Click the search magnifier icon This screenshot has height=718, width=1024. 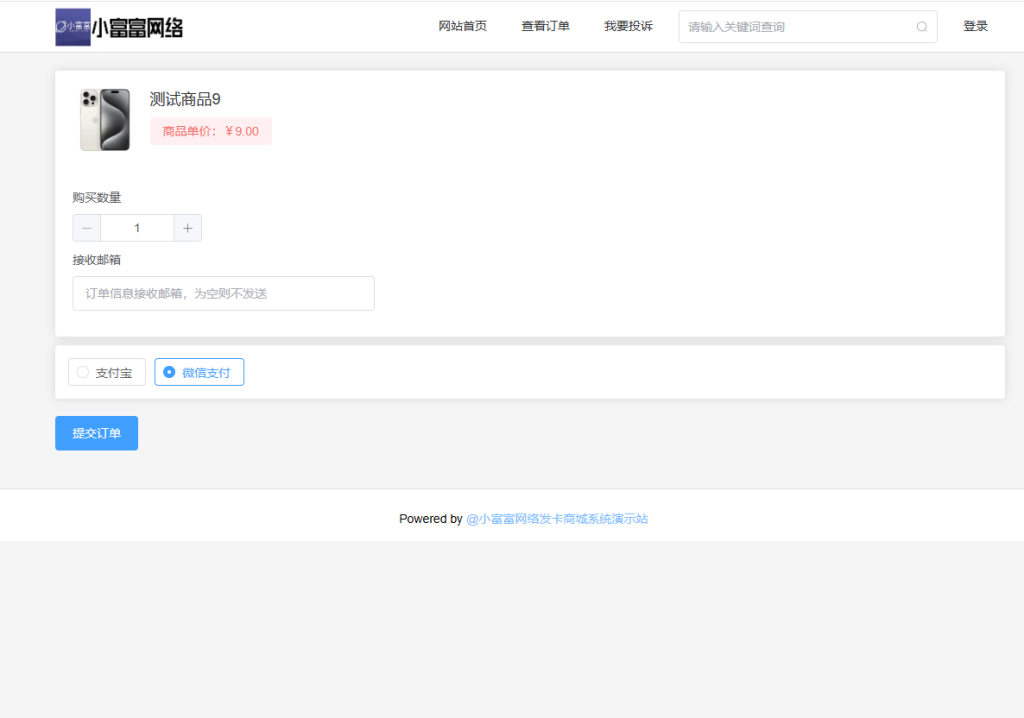pyautogui.click(x=921, y=27)
